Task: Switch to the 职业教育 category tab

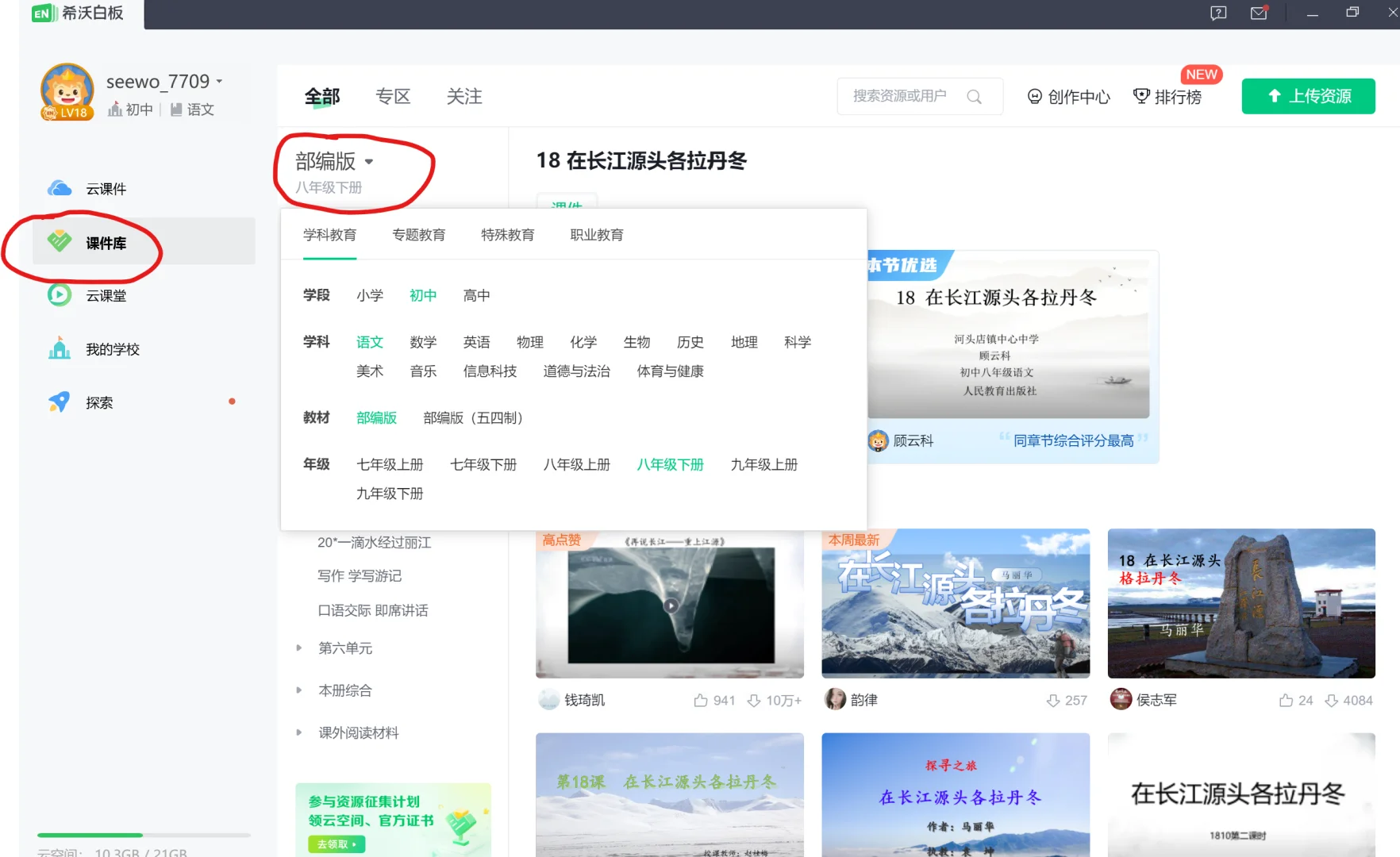Action: (x=596, y=234)
